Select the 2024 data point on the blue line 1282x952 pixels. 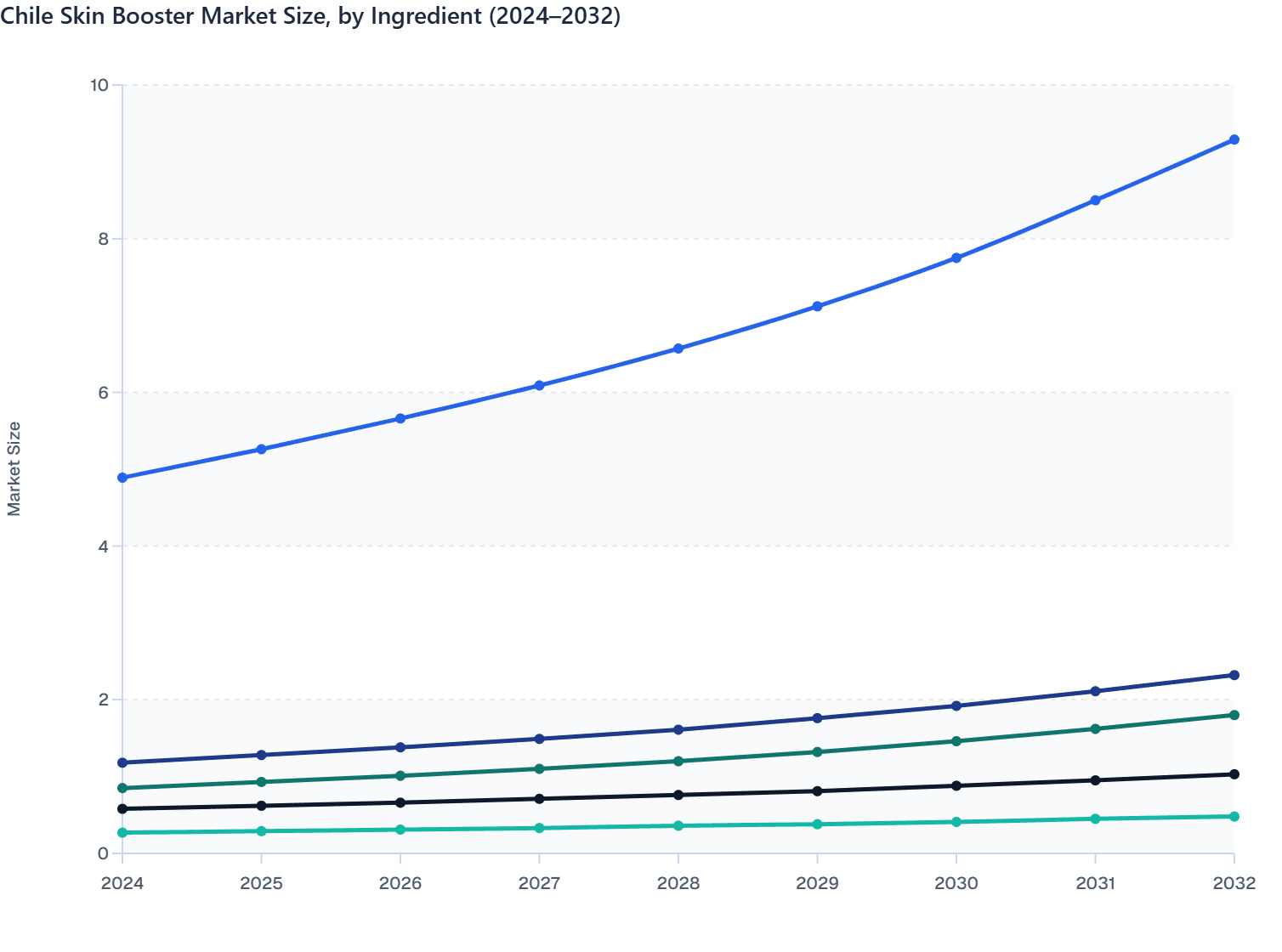(x=122, y=477)
